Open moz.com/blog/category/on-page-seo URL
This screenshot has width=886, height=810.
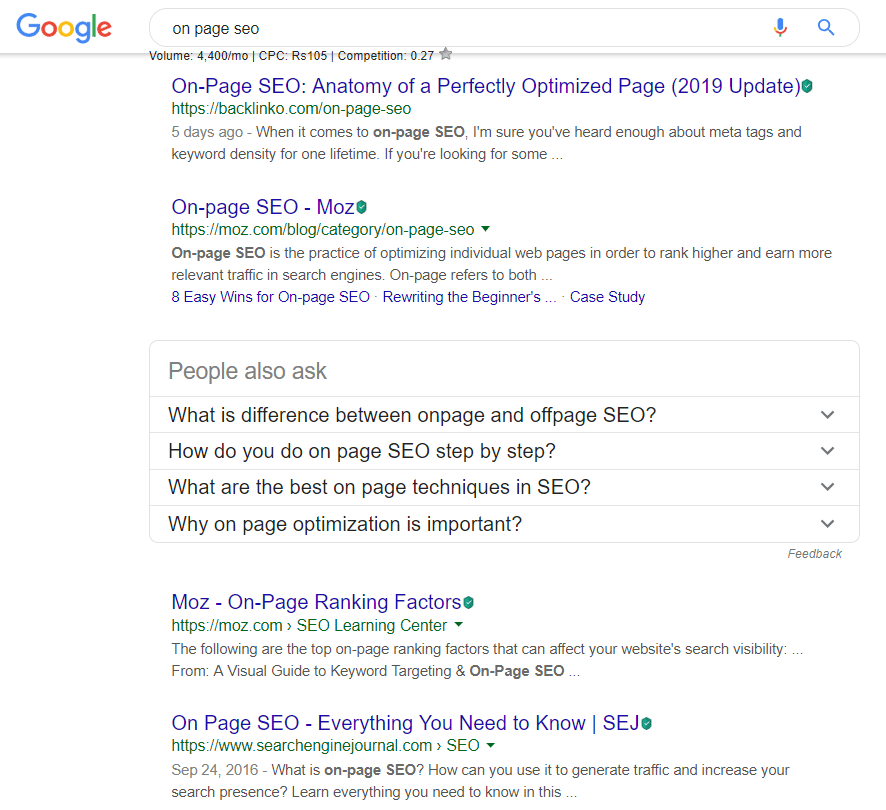[323, 229]
